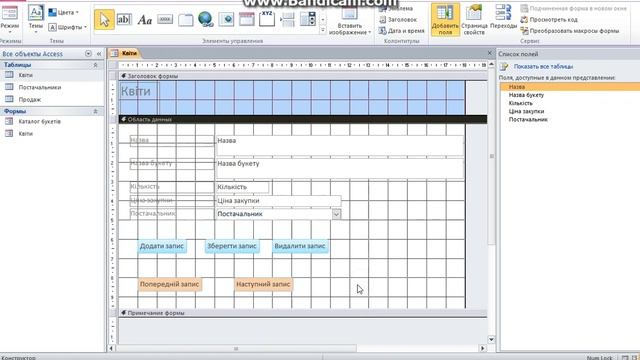This screenshot has height=360, width=640.
Task: Select the Option Group (XYZ) control
Action: (267, 19)
